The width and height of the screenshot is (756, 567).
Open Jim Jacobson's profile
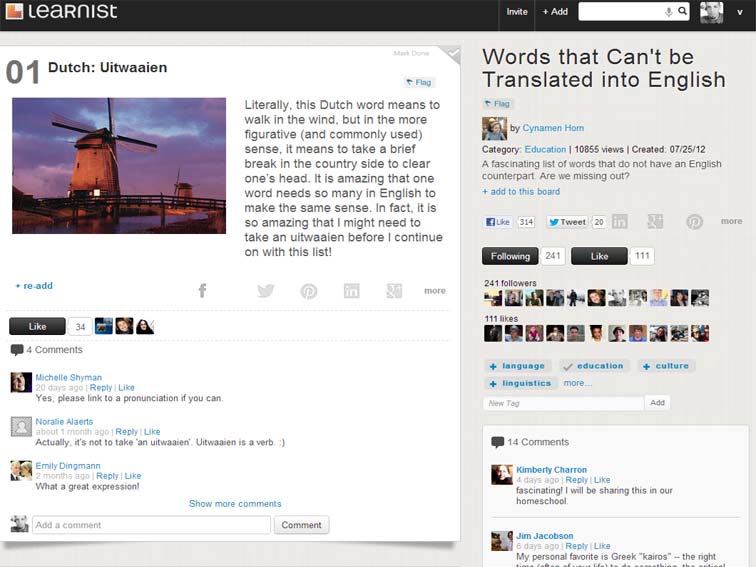click(x=544, y=536)
